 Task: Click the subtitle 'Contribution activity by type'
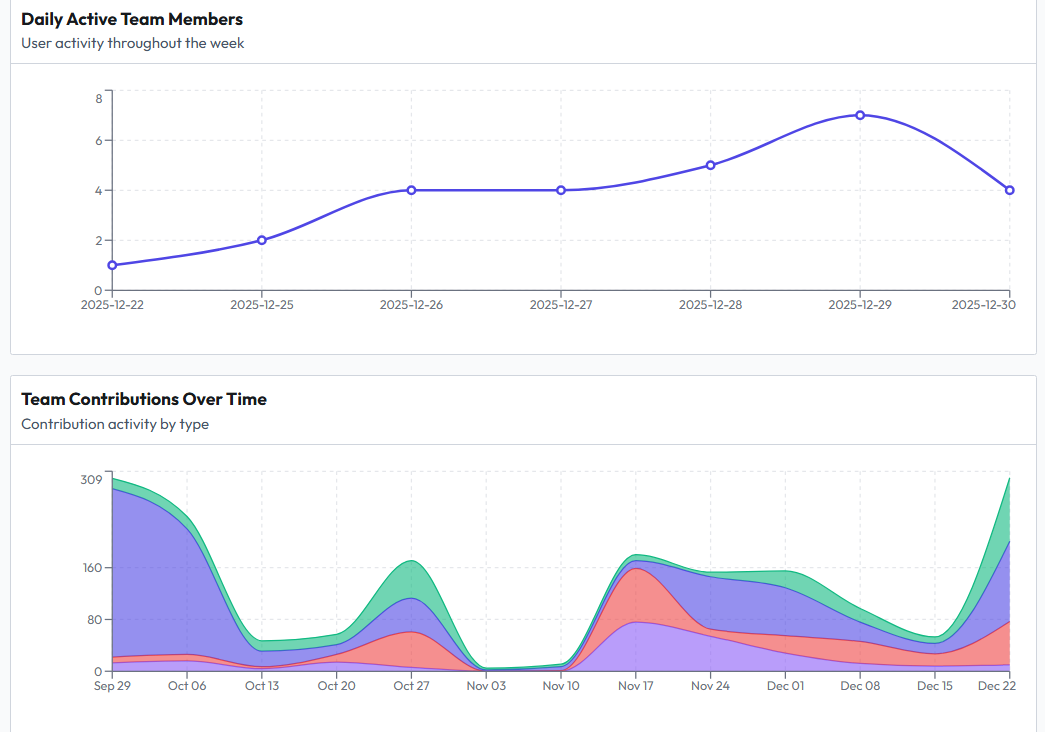[114, 424]
